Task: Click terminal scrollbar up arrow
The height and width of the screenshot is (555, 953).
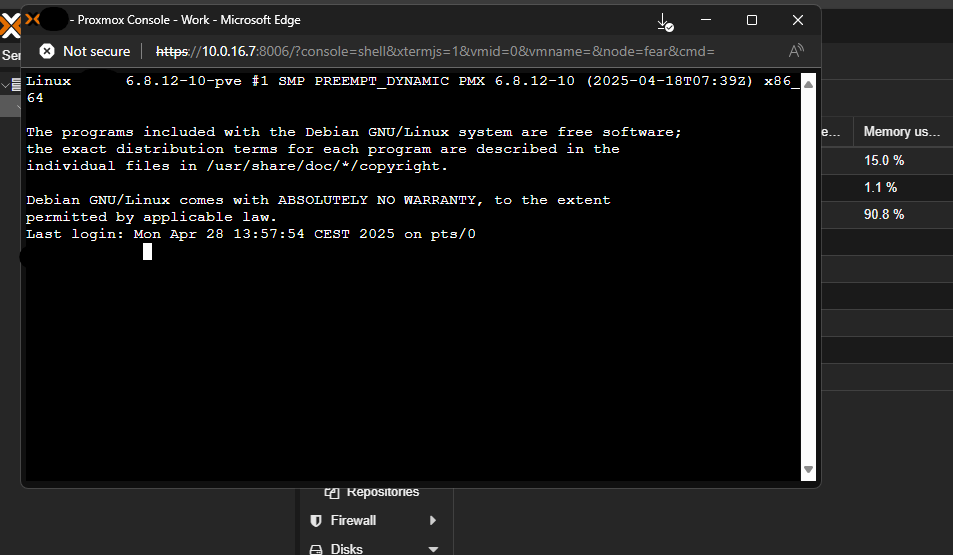Action: tap(808, 84)
